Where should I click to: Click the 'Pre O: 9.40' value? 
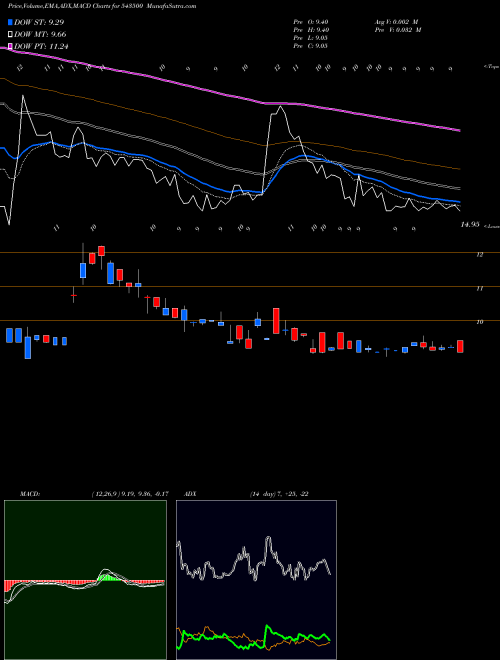(311, 22)
